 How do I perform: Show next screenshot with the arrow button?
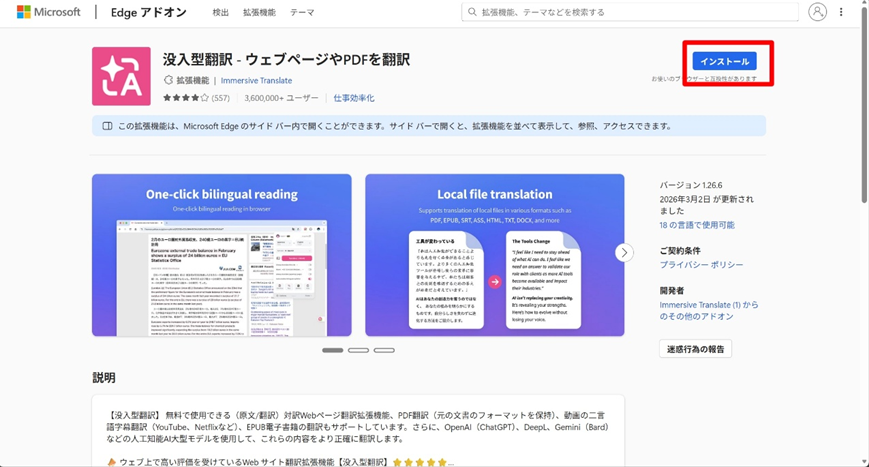[624, 253]
